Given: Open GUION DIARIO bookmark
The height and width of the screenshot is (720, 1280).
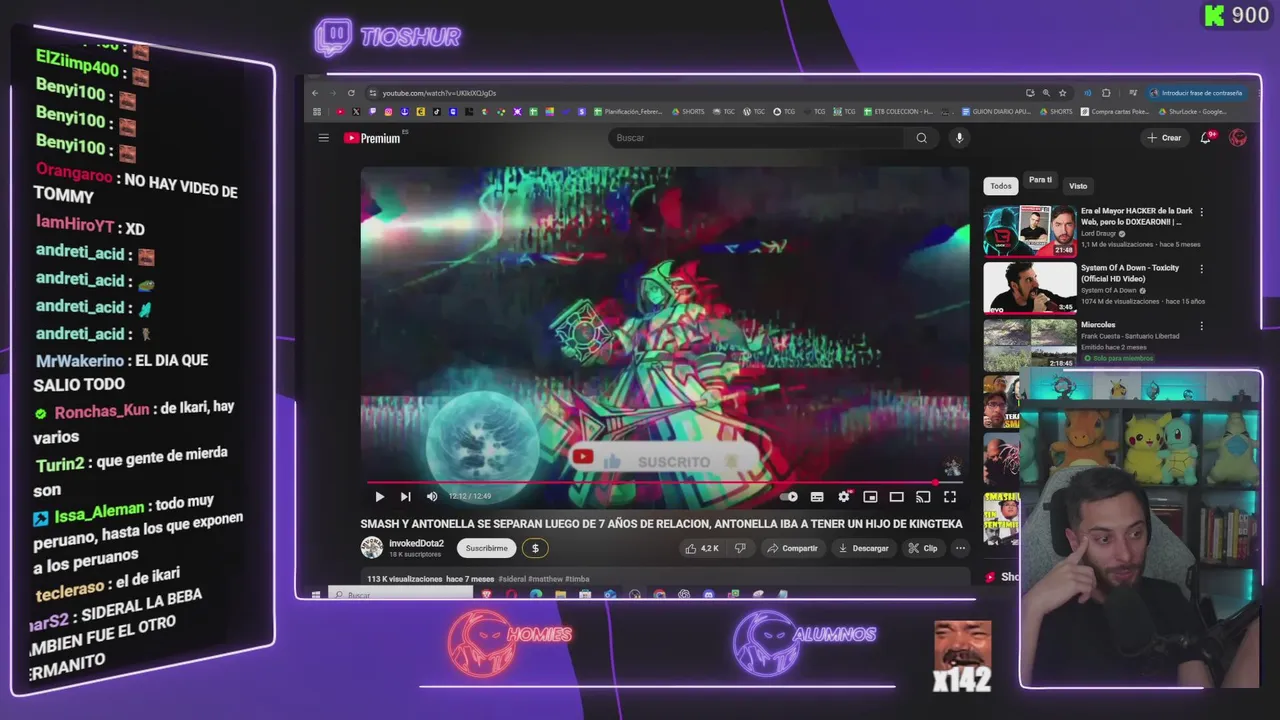Looking at the screenshot, I should pos(995,112).
